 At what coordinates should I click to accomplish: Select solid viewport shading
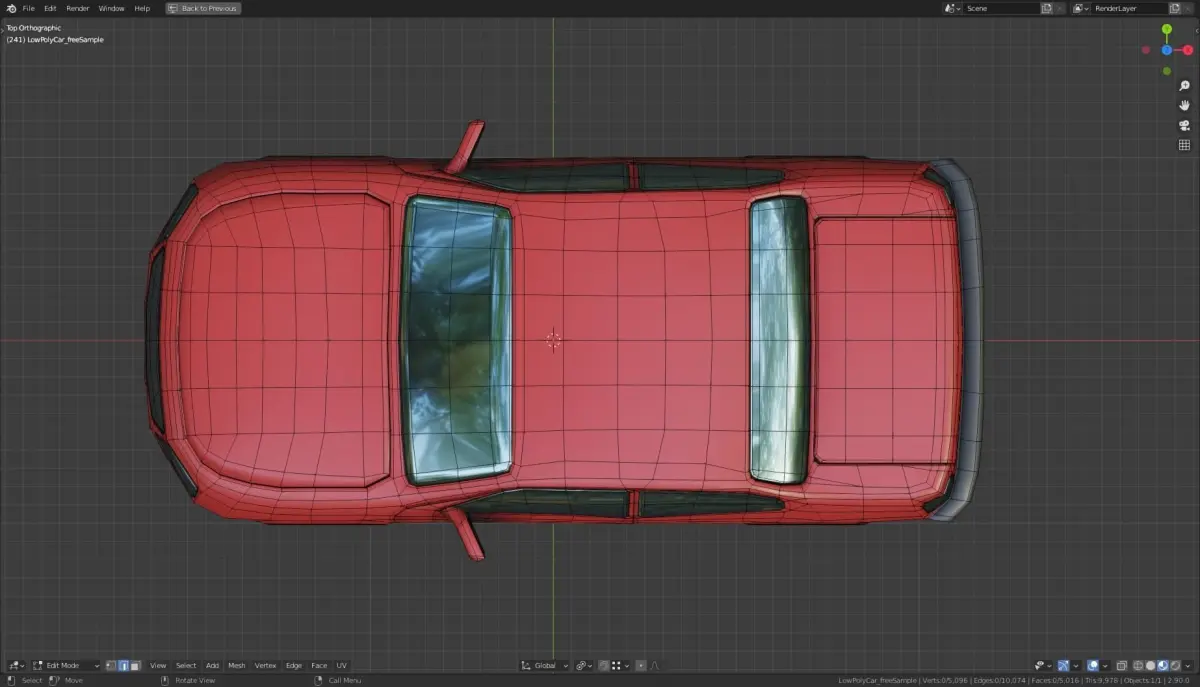(1150, 665)
